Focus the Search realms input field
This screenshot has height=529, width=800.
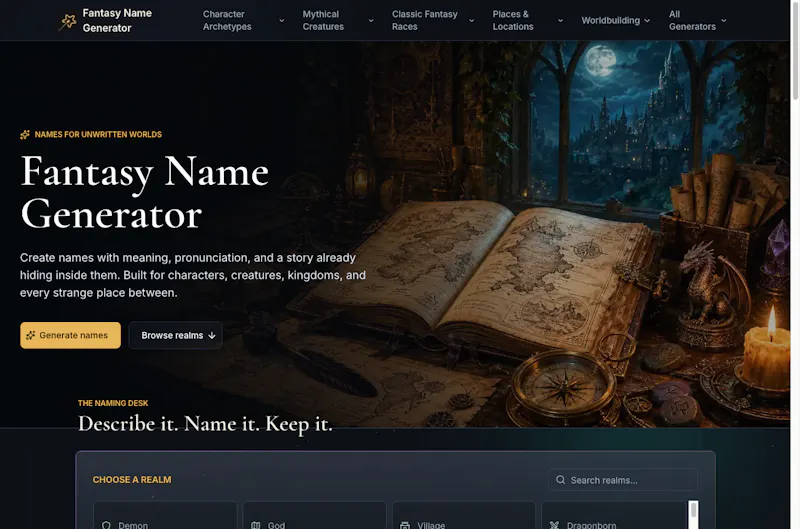623,480
